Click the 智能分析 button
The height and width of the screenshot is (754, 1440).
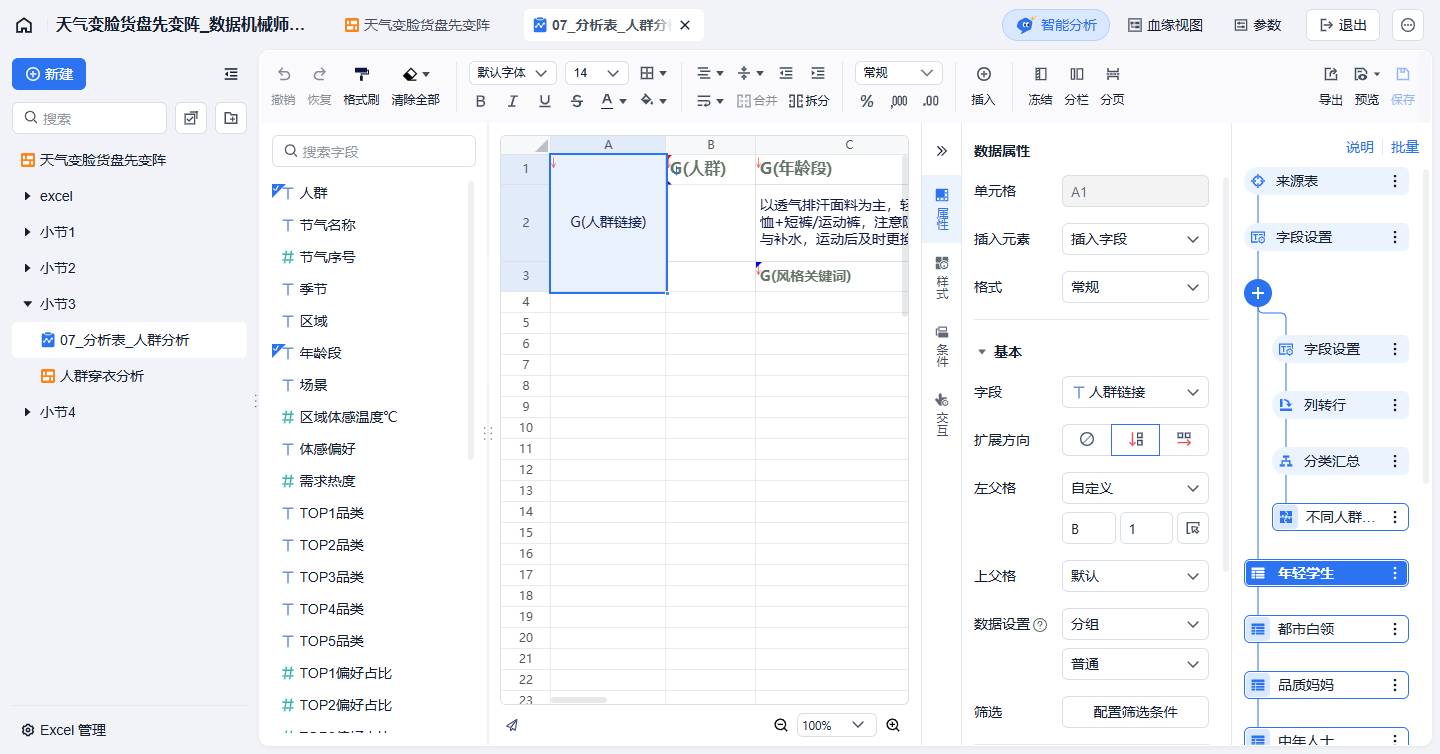click(x=1056, y=25)
